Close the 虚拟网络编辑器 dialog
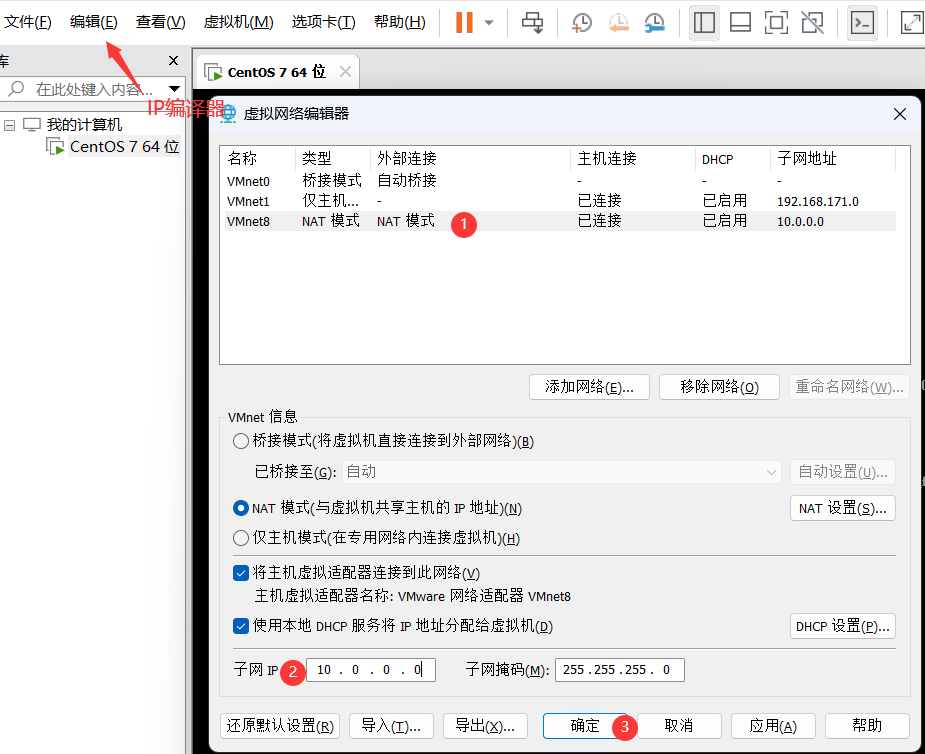Viewport: 925px width, 754px height. [900, 114]
